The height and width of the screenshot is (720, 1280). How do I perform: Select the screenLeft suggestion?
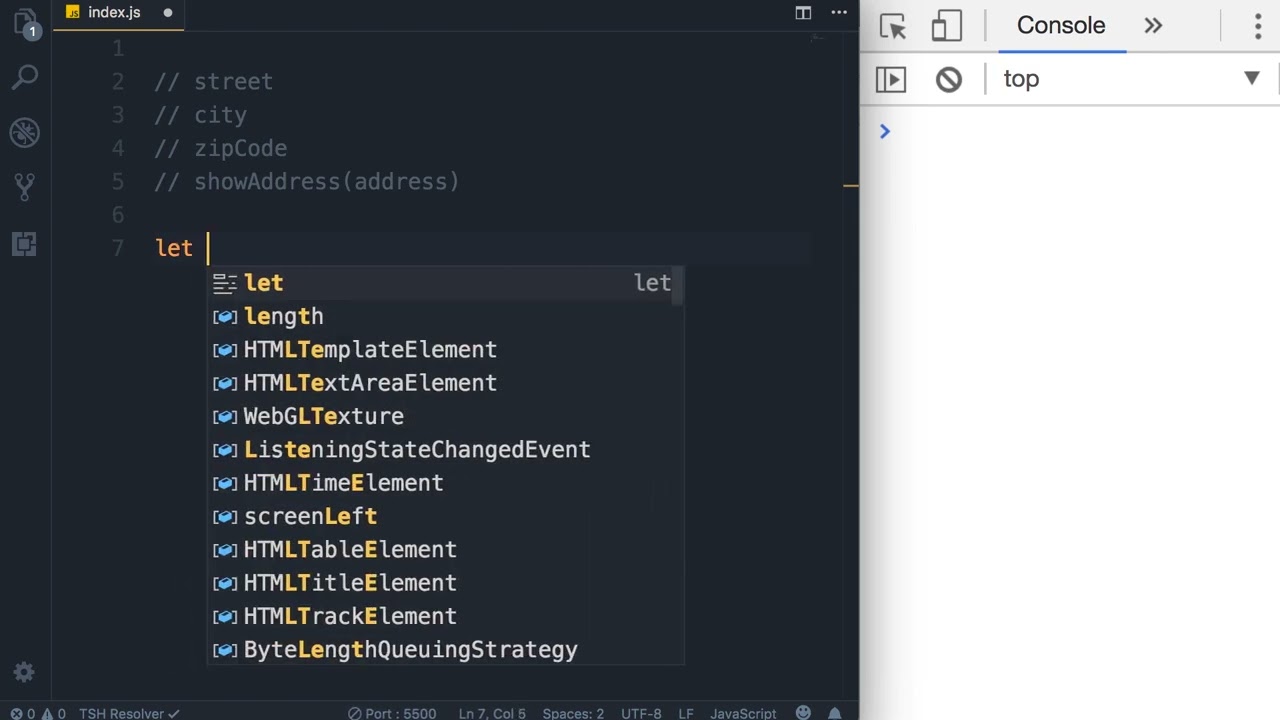[x=446, y=516]
